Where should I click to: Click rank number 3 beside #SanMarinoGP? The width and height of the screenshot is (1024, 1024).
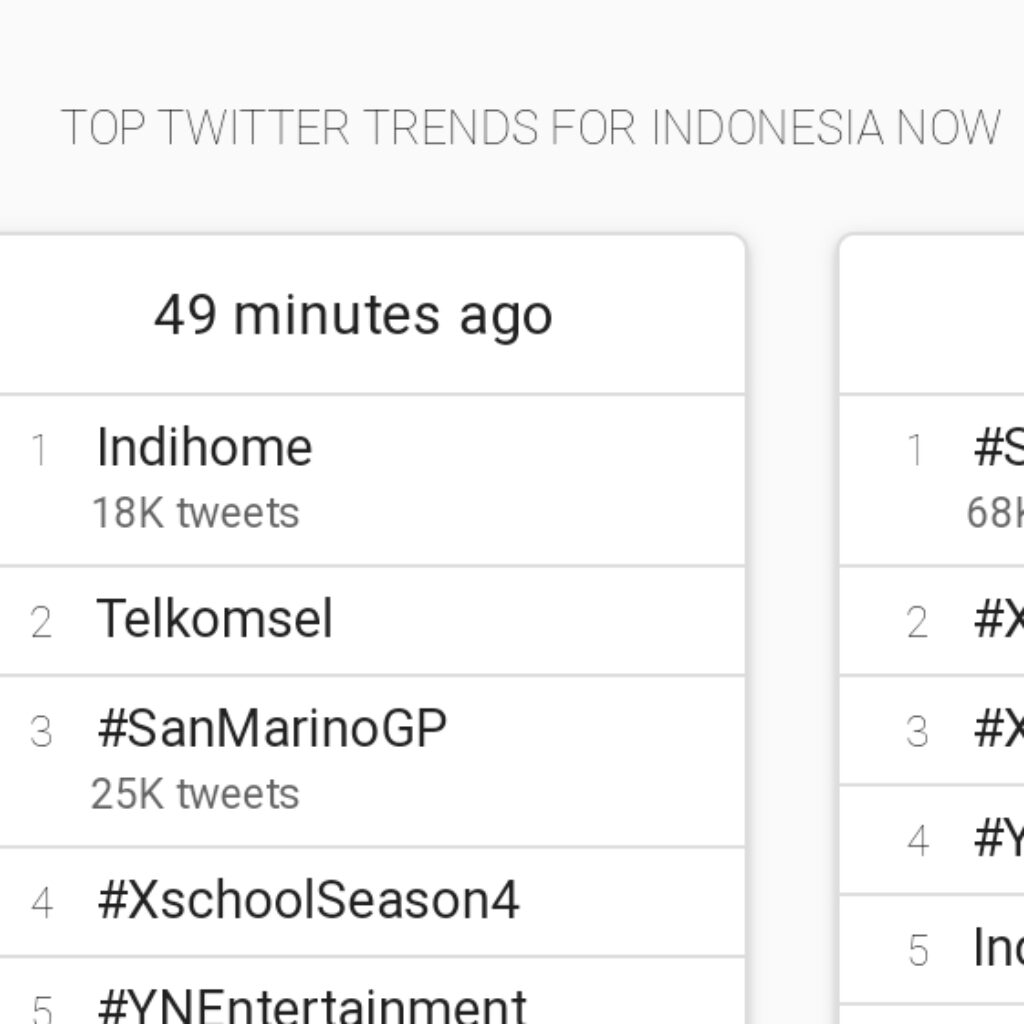pos(40,732)
